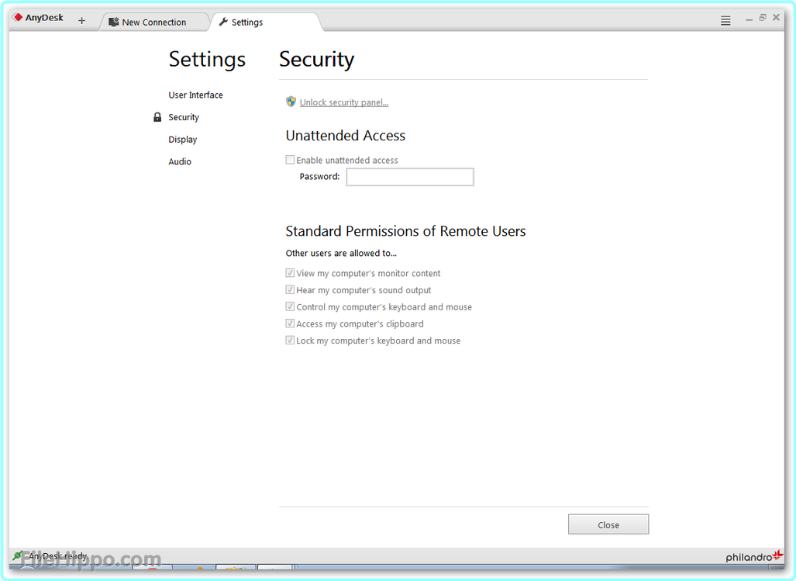796x581 pixels.
Task: Select Security in settings sidebar
Action: [184, 117]
